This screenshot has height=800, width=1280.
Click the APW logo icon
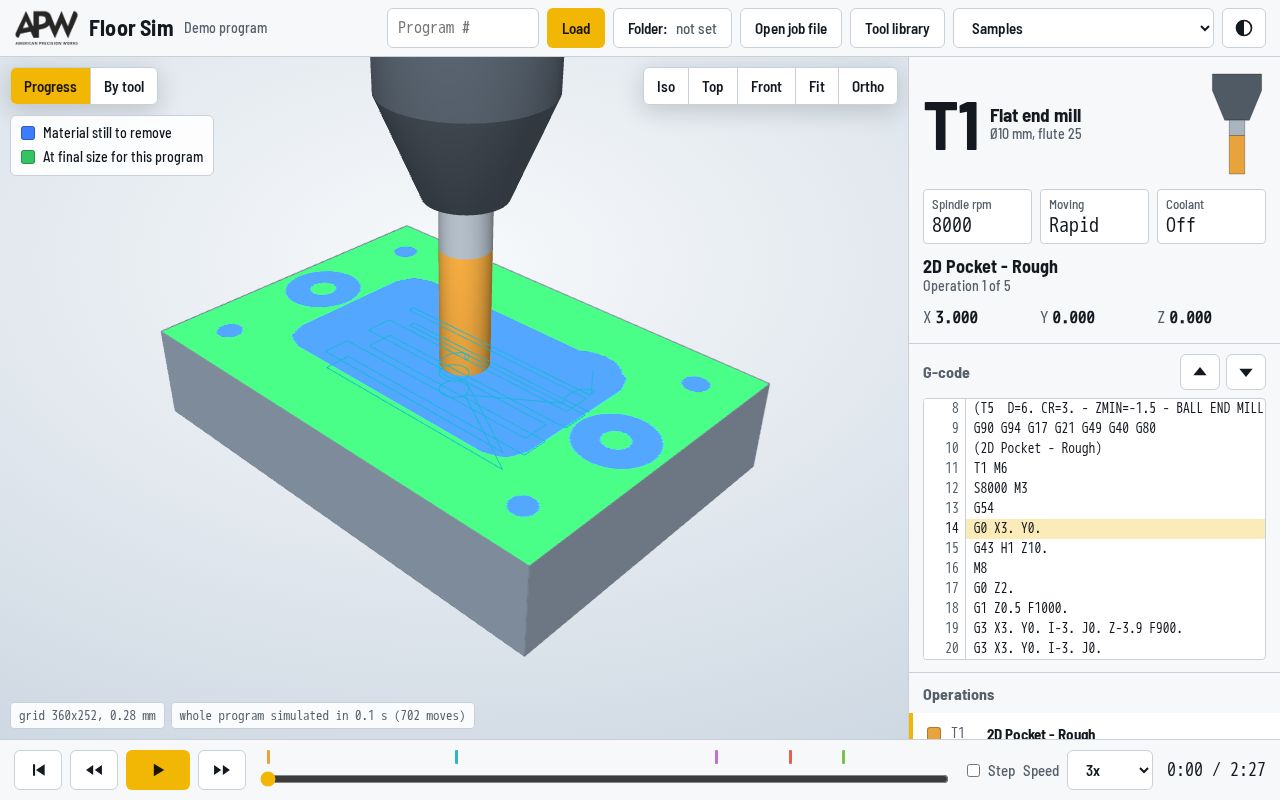click(x=46, y=28)
